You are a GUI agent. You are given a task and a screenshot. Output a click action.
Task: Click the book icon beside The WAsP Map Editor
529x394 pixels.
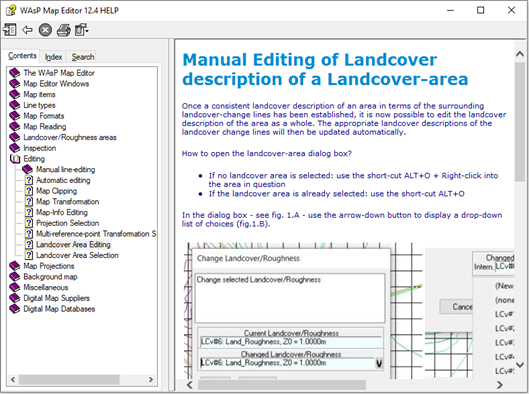(15, 73)
